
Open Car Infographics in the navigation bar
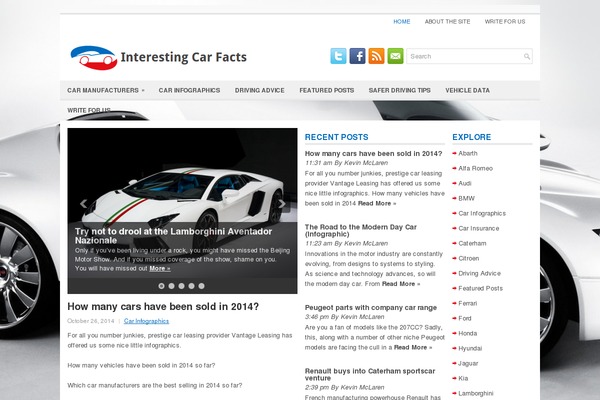(x=189, y=90)
